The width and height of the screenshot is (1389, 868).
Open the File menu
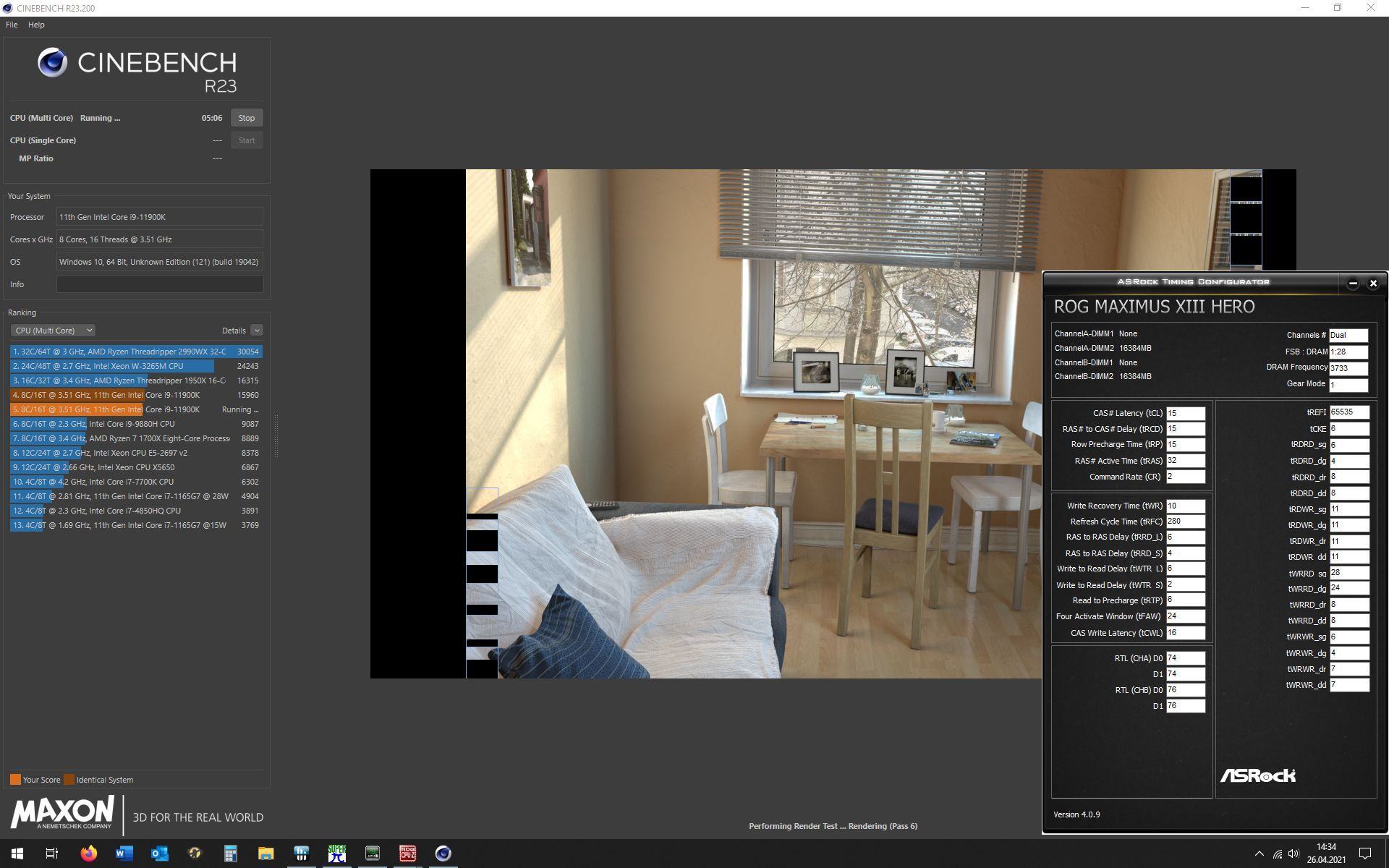coord(12,25)
